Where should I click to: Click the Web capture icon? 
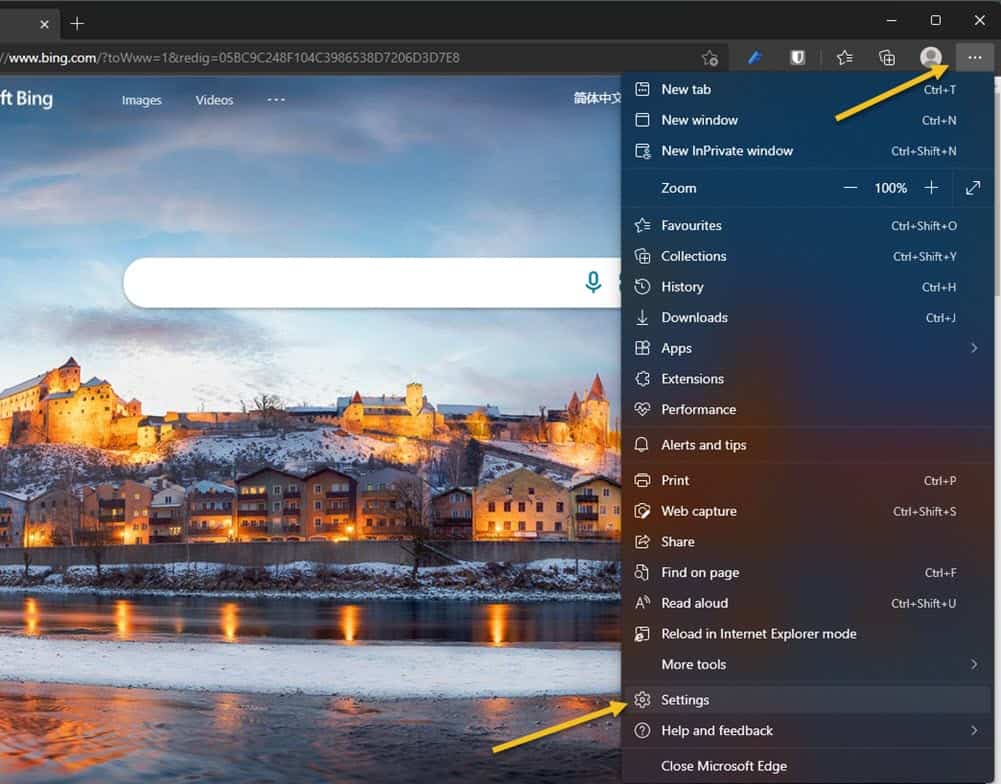point(642,511)
